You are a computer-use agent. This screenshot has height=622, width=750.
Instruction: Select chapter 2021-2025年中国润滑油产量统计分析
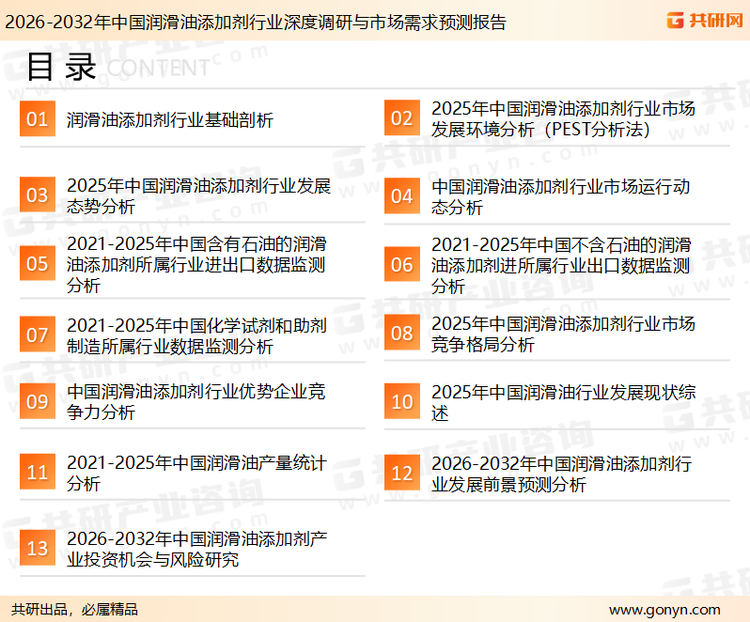click(197, 473)
